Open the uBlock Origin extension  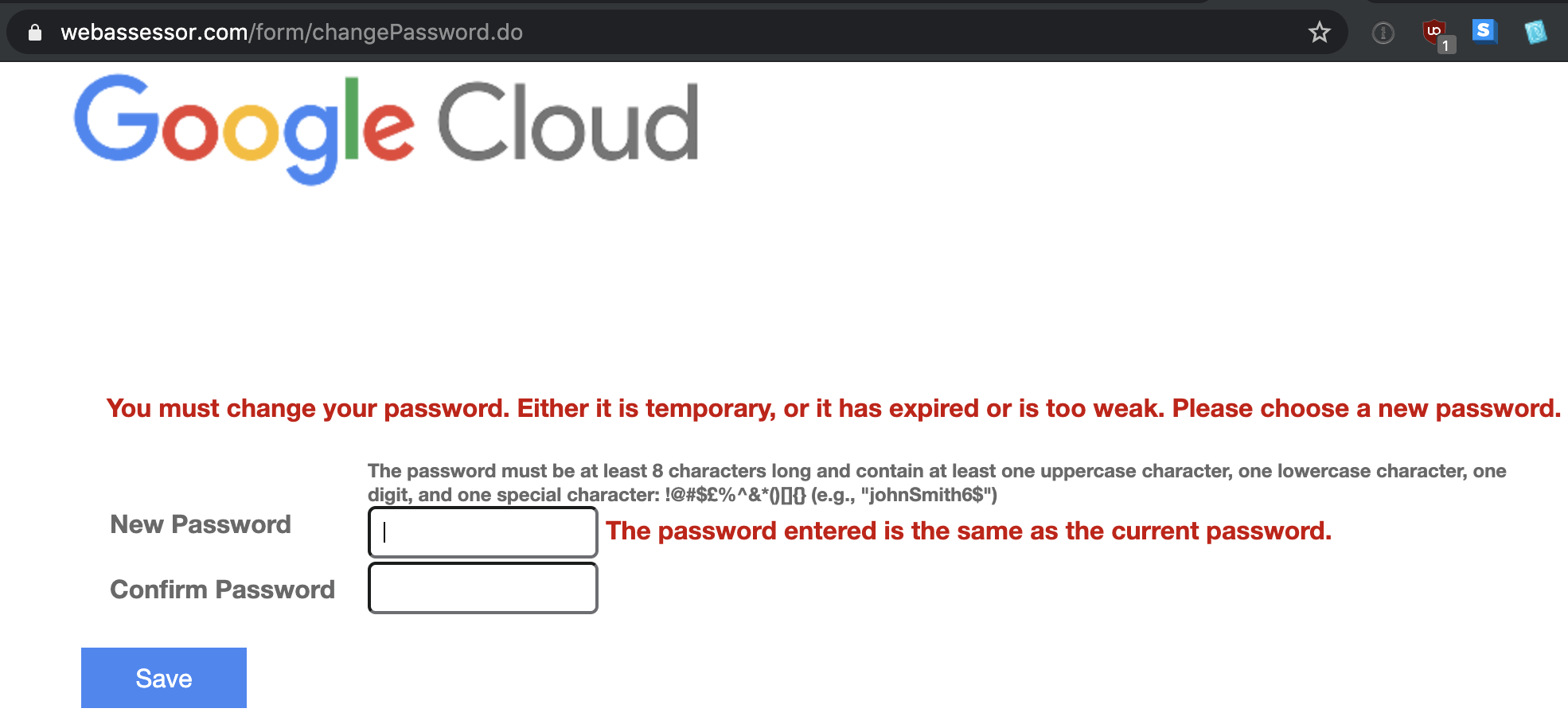click(1433, 31)
